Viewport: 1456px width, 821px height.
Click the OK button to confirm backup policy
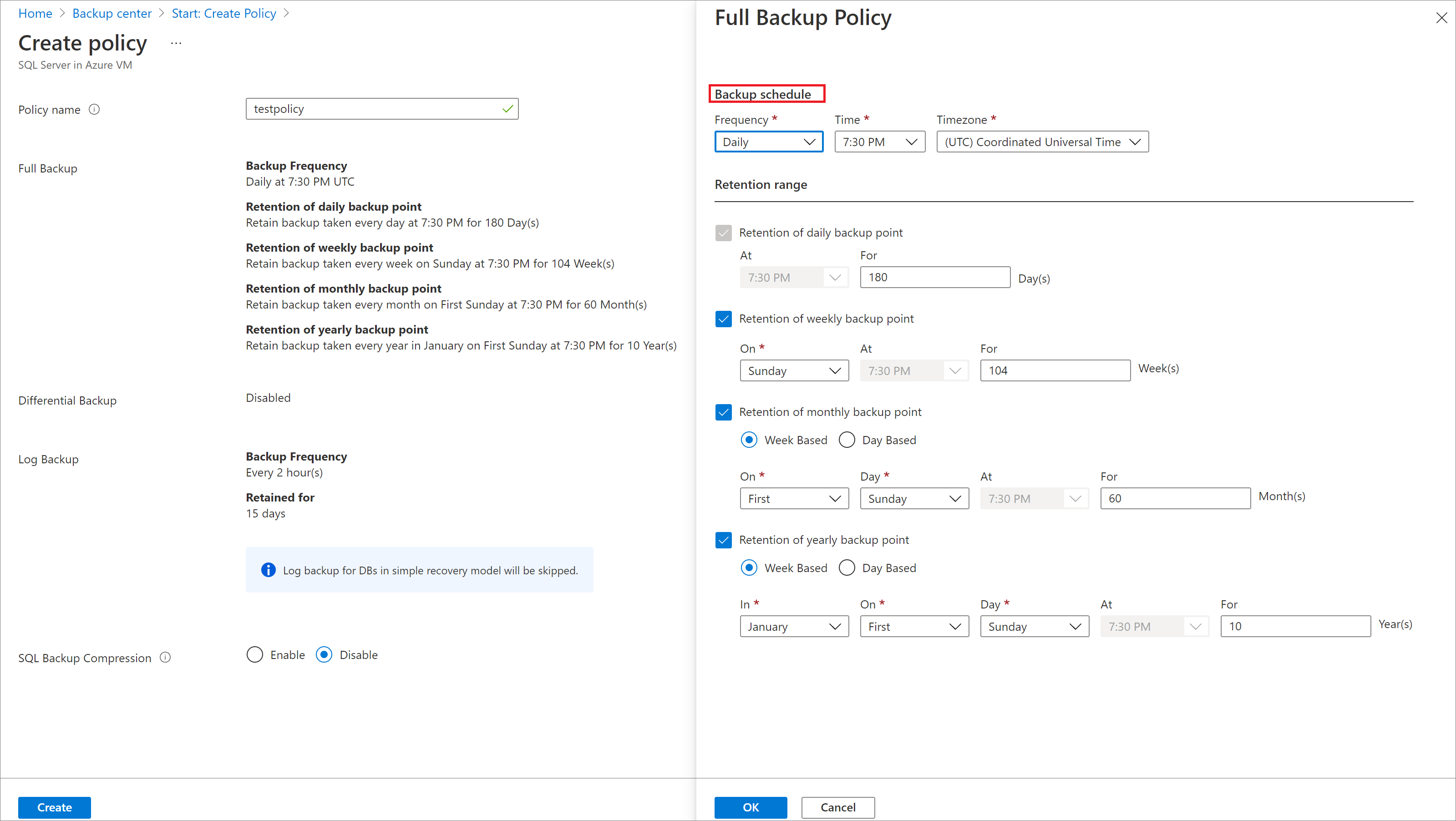[751, 806]
